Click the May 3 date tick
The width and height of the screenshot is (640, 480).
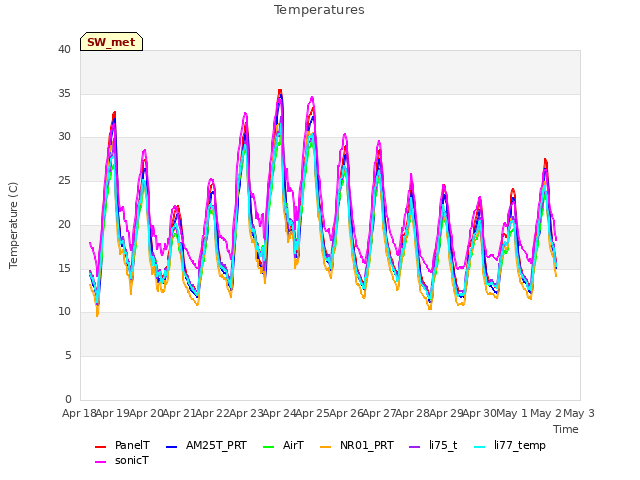(x=579, y=413)
